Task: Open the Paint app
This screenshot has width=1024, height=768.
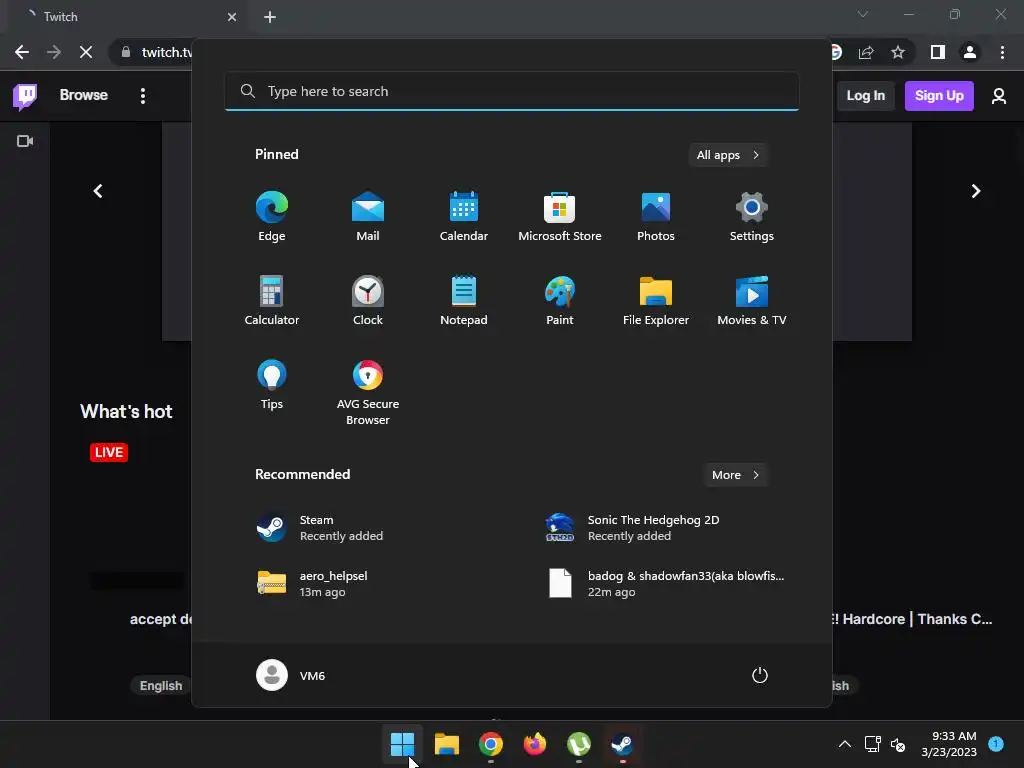Action: click(560, 300)
